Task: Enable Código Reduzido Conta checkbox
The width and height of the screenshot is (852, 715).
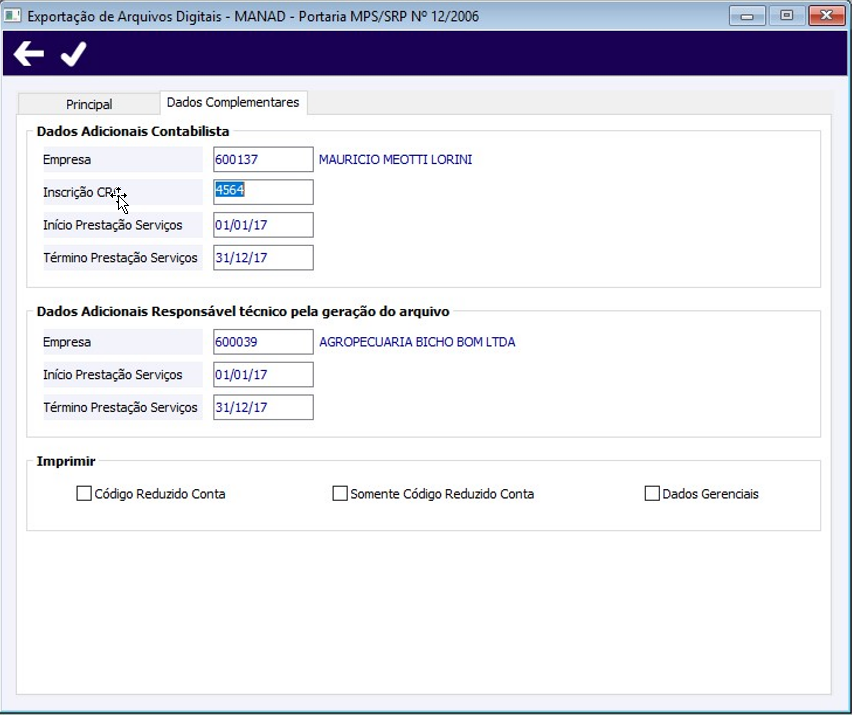Action: pos(84,493)
